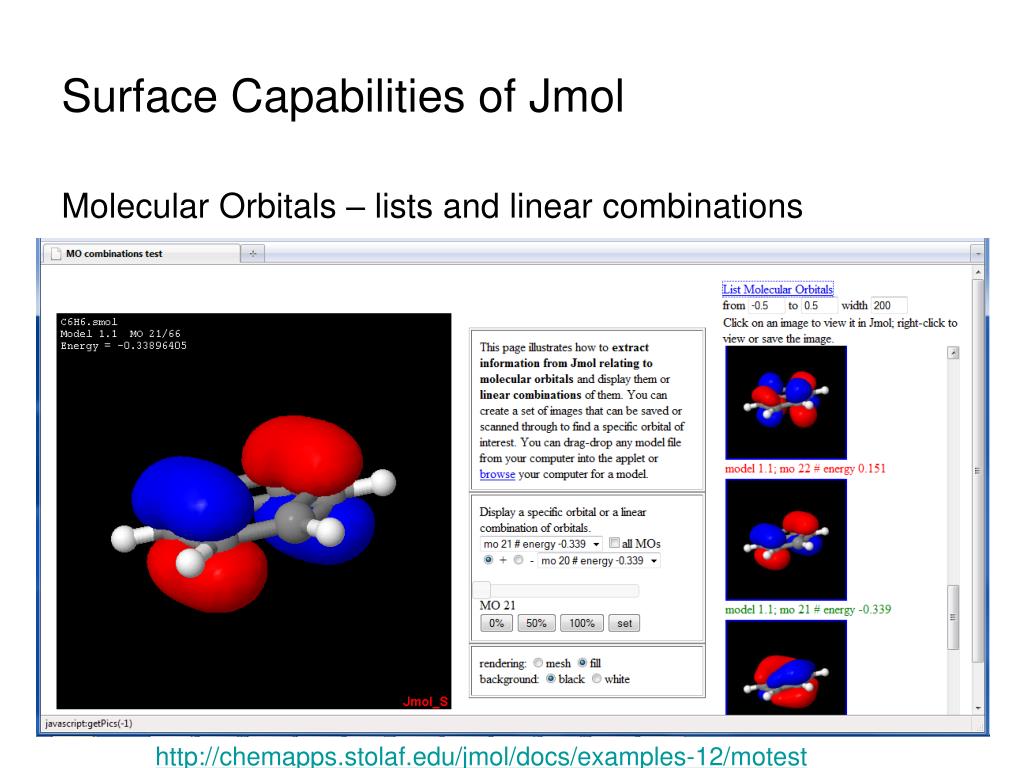Click the thumbnail list scrollbar thumb
This screenshot has width=1024, height=768.
[953, 617]
